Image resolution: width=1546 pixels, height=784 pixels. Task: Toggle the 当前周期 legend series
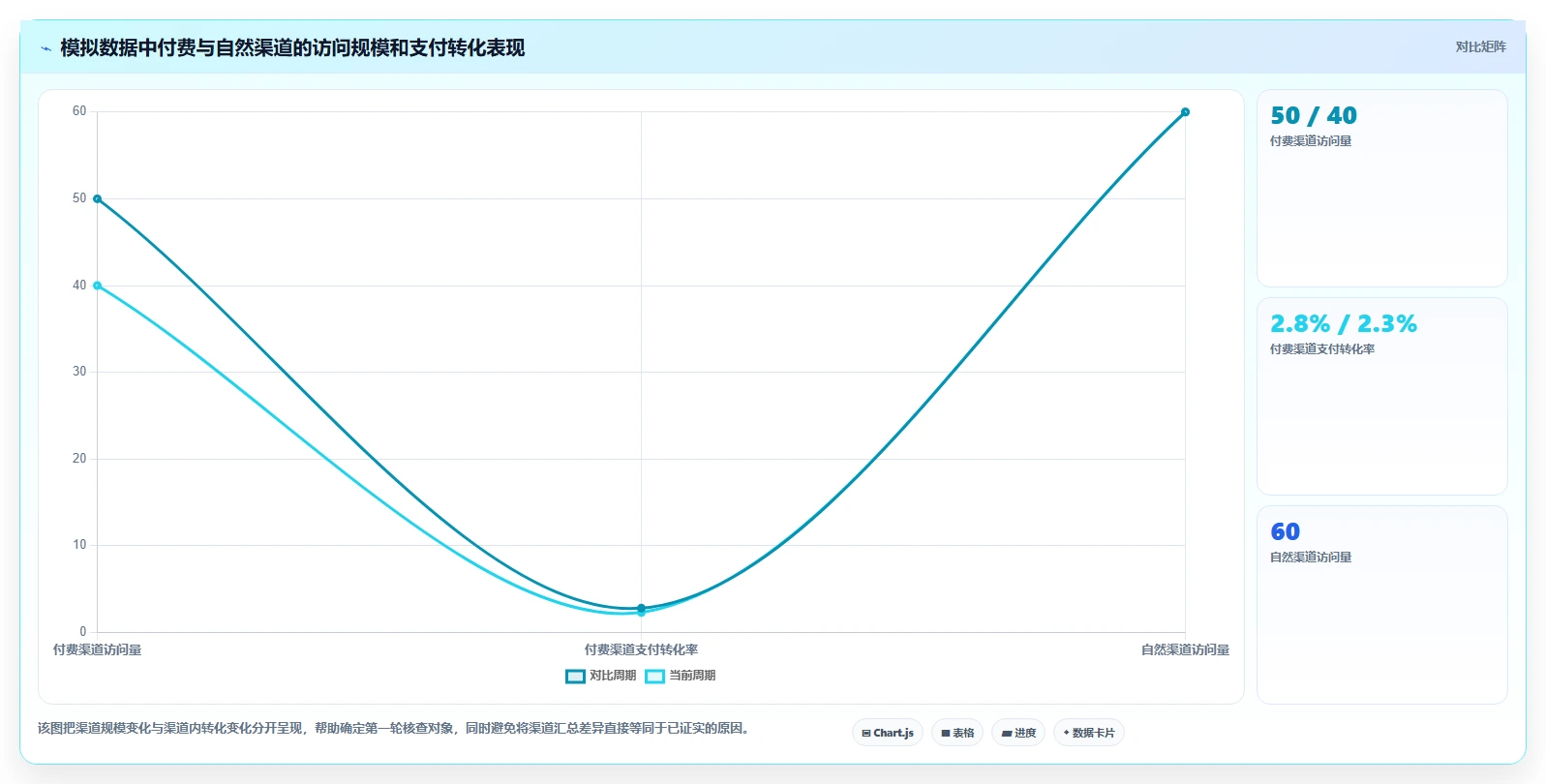pyautogui.click(x=681, y=676)
